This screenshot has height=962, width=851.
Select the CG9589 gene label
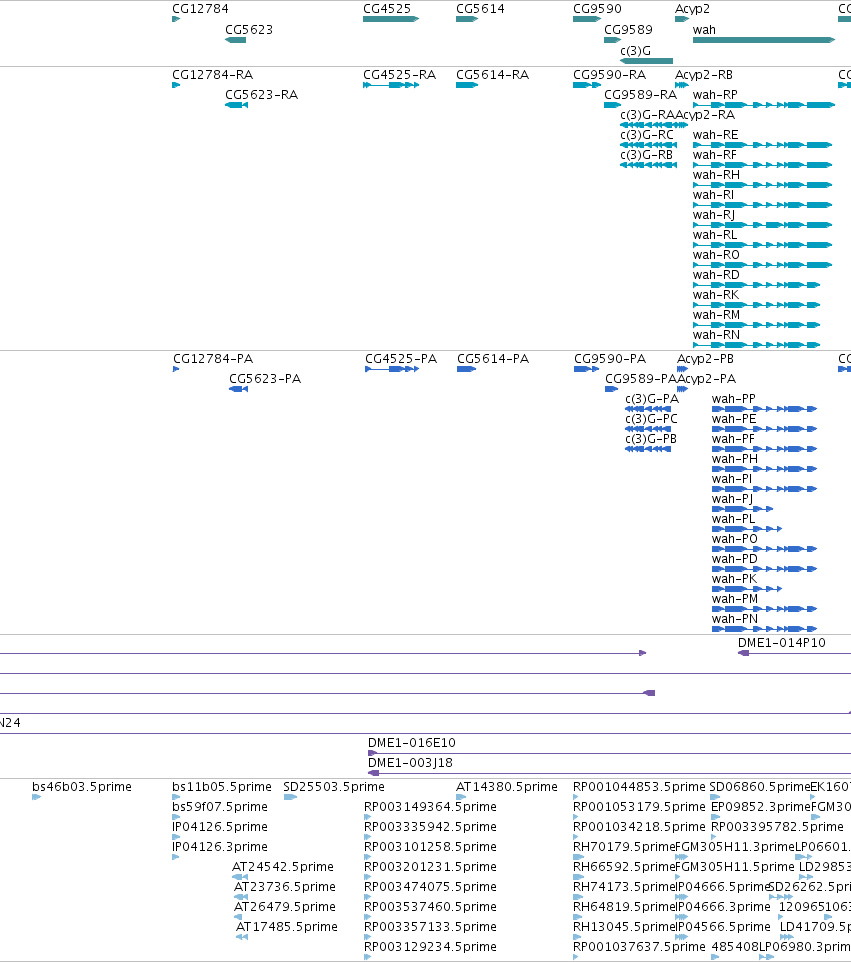coord(628,29)
